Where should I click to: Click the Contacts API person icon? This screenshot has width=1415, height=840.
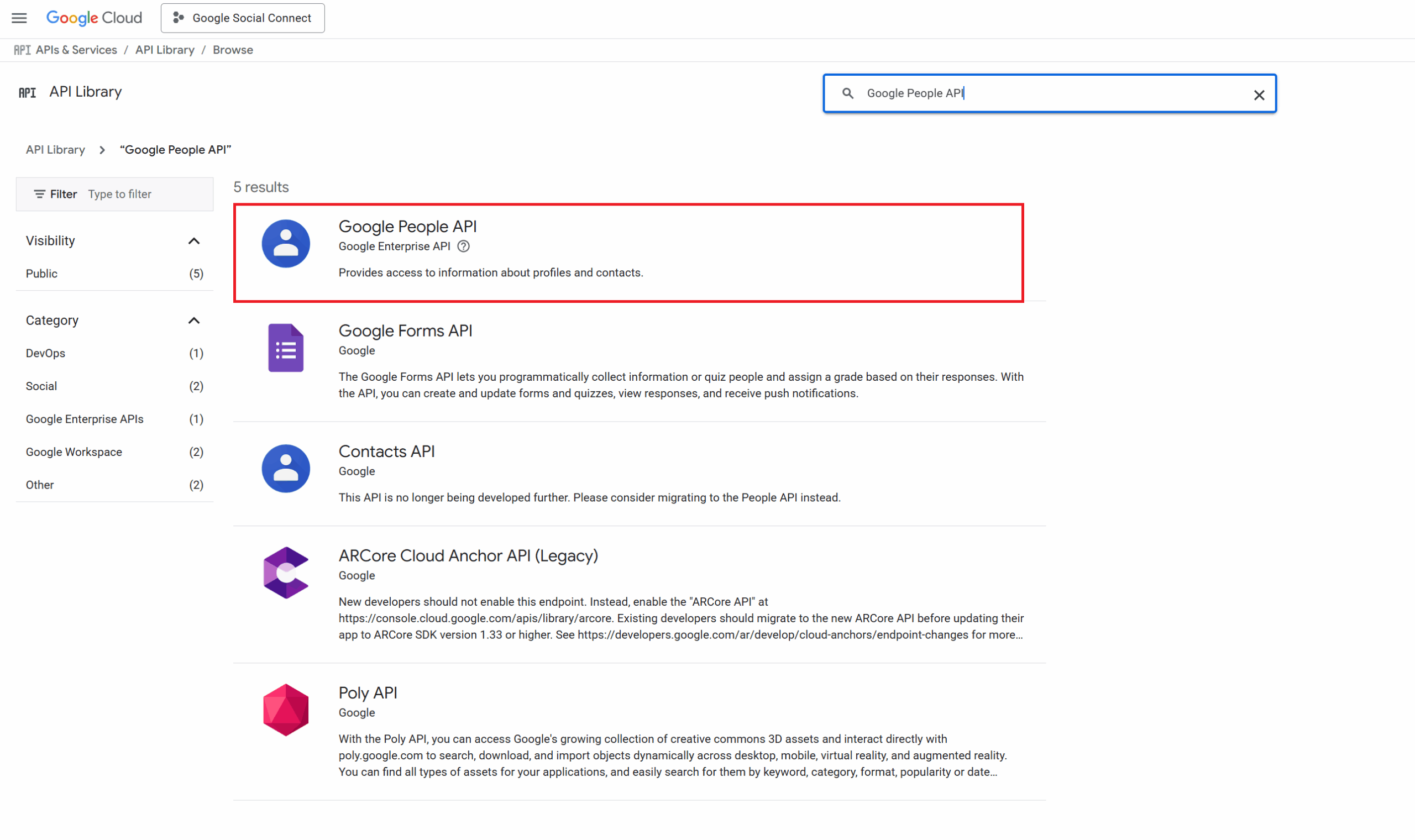point(286,469)
